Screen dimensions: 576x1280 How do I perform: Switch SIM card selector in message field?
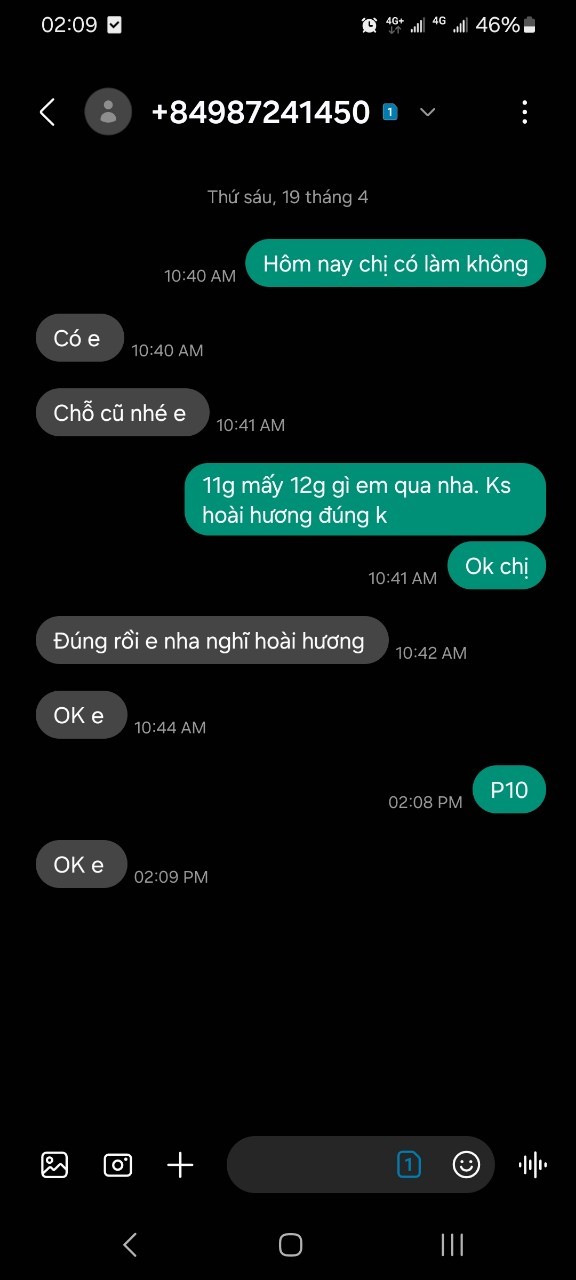(408, 1164)
